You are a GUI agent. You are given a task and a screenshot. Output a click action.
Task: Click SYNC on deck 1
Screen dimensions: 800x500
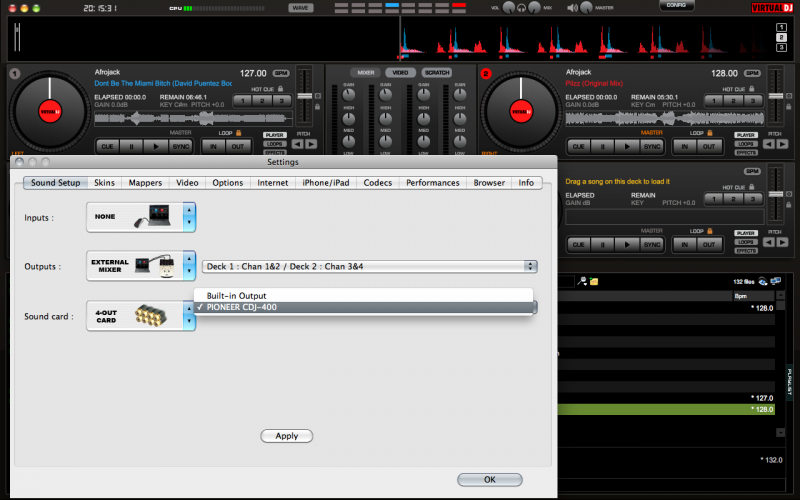pos(181,146)
